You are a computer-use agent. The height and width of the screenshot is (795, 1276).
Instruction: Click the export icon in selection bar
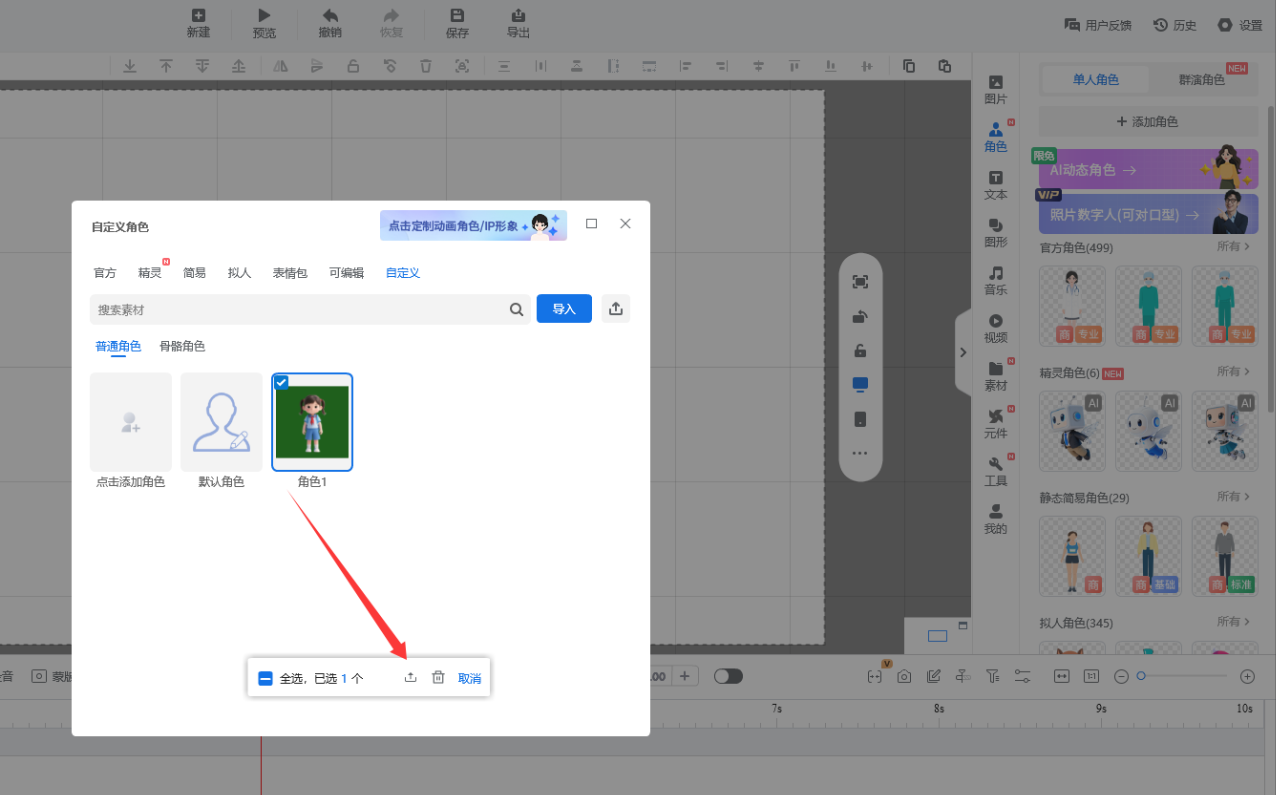point(410,678)
